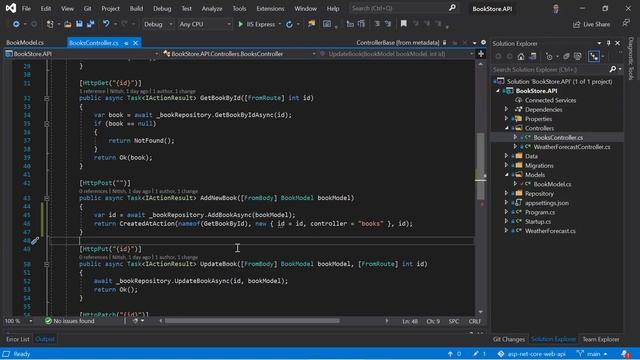
Task: Click the Search Solution Explorer input field
Action: click(x=549, y=69)
